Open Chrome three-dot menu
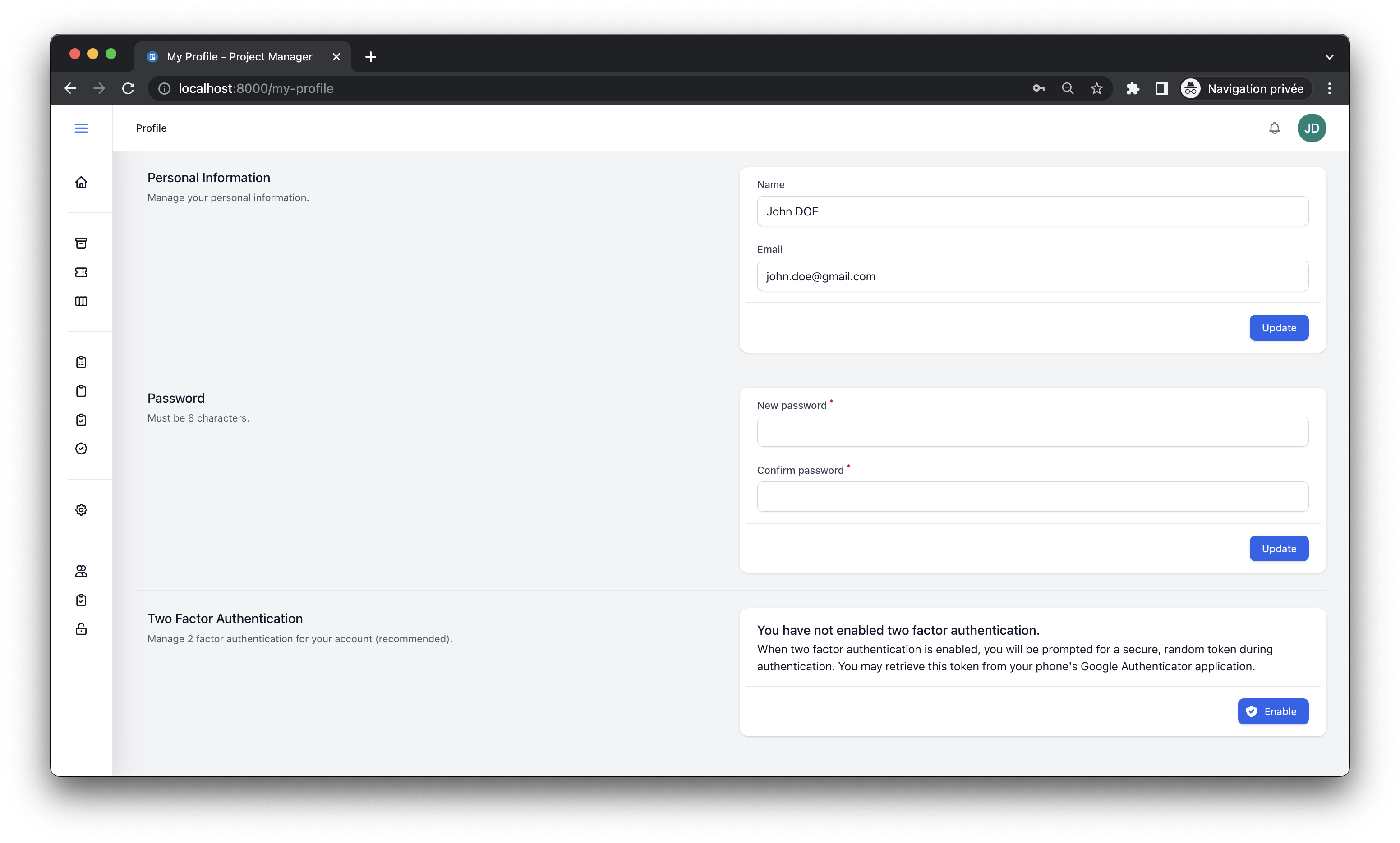 click(x=1329, y=89)
